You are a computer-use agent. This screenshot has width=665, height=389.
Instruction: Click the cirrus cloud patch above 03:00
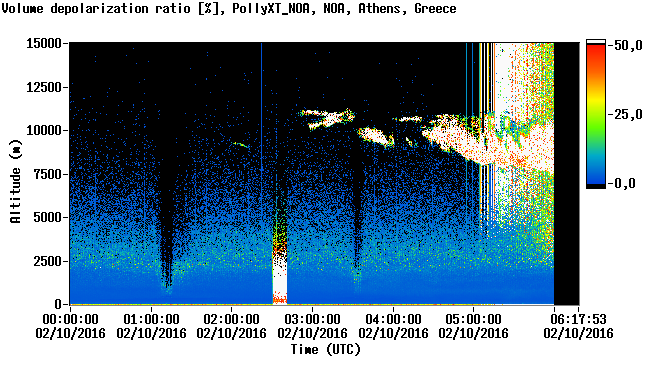[327, 119]
